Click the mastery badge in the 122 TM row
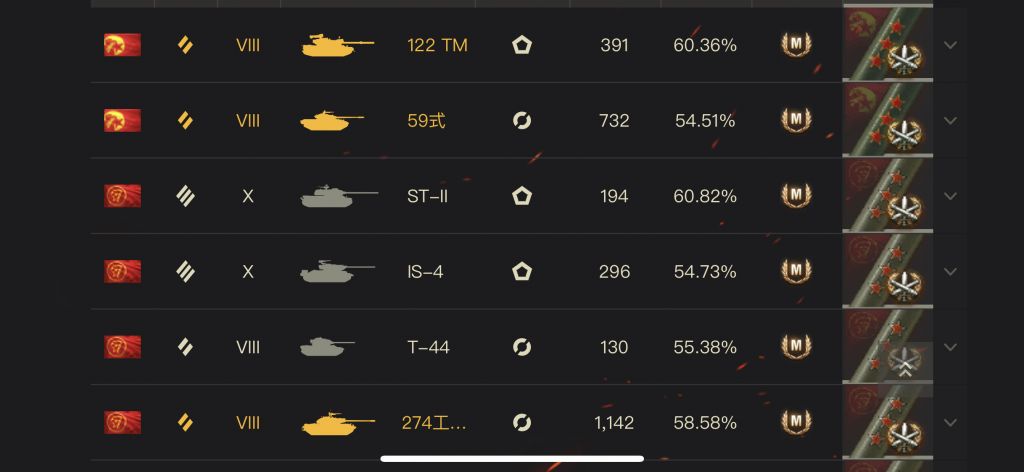 (x=795, y=45)
